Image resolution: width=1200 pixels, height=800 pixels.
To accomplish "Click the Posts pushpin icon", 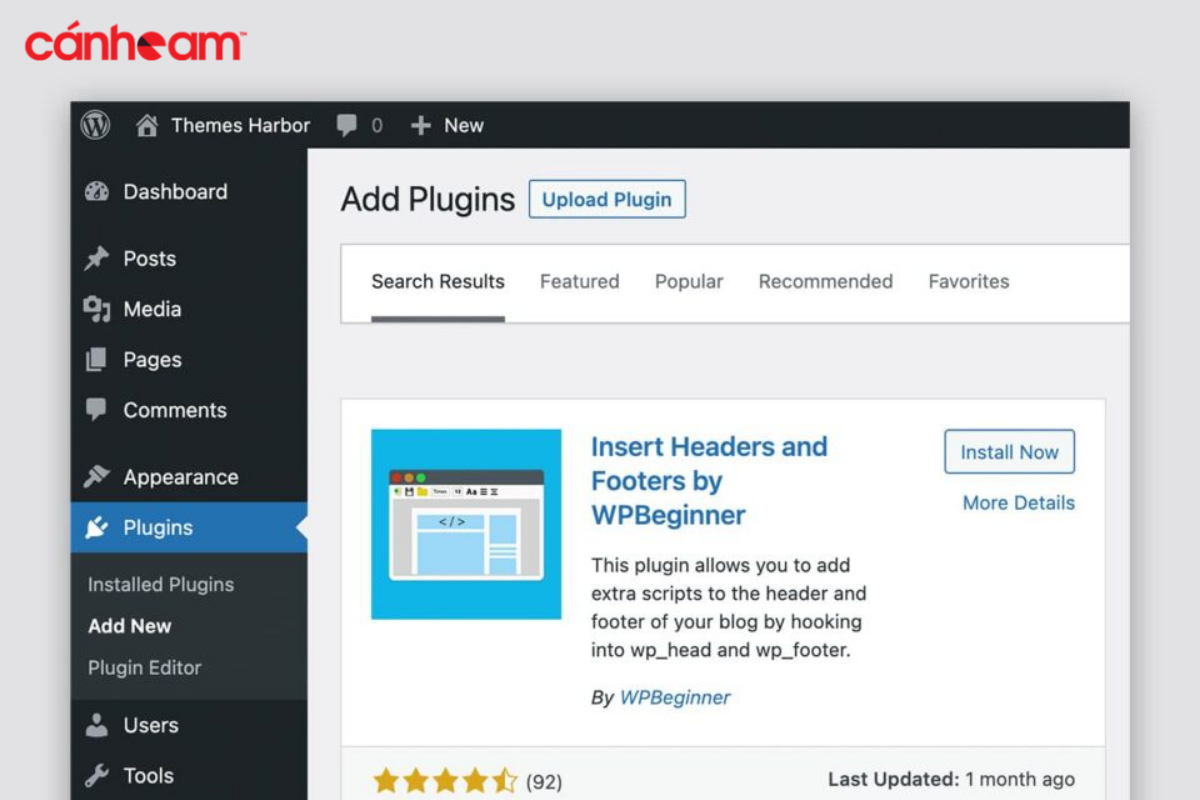I will coord(96,259).
